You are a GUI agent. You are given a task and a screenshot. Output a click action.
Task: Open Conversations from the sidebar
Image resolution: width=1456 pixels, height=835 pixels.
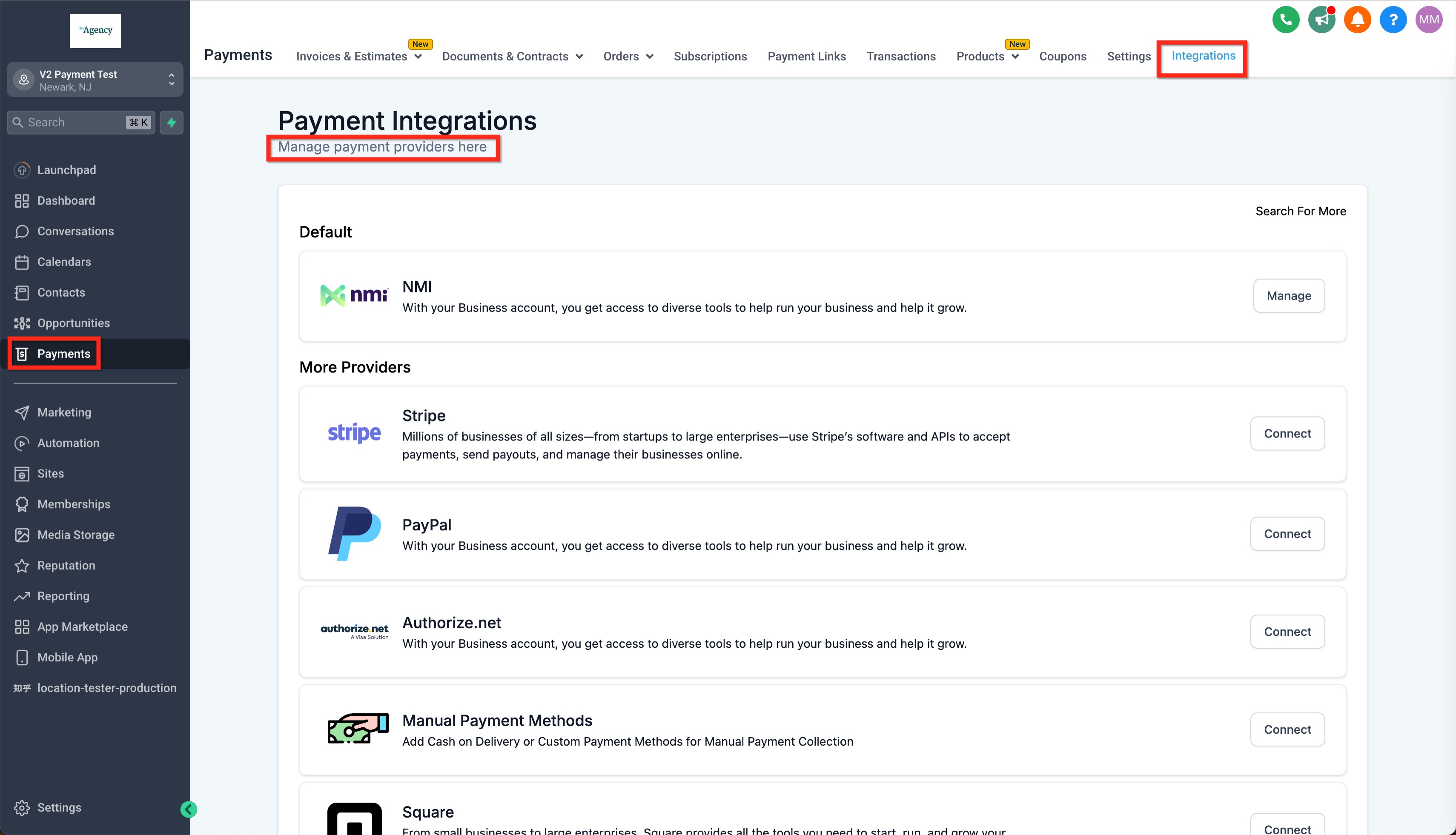pyautogui.click(x=75, y=231)
